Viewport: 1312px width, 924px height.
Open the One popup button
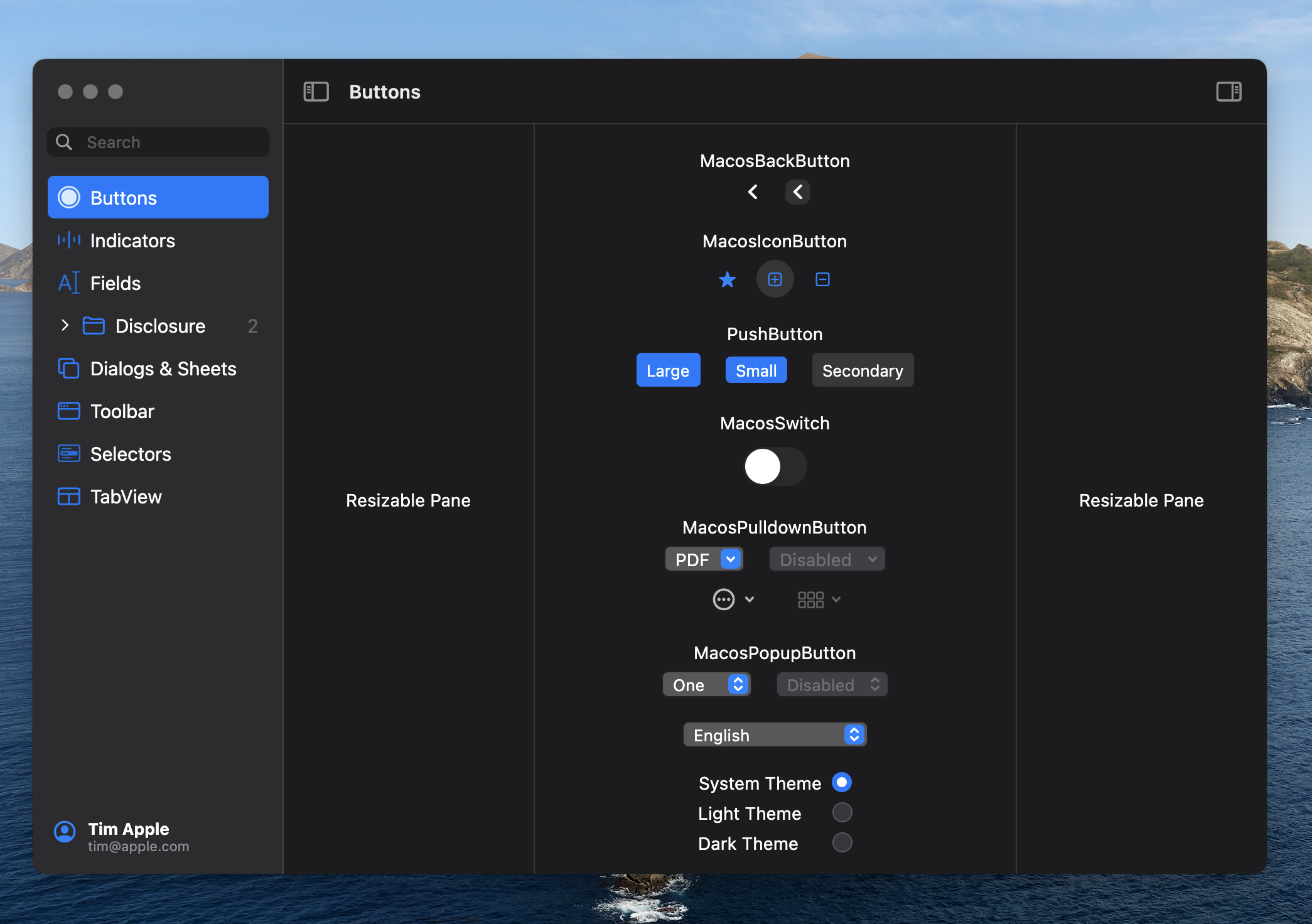[706, 684]
